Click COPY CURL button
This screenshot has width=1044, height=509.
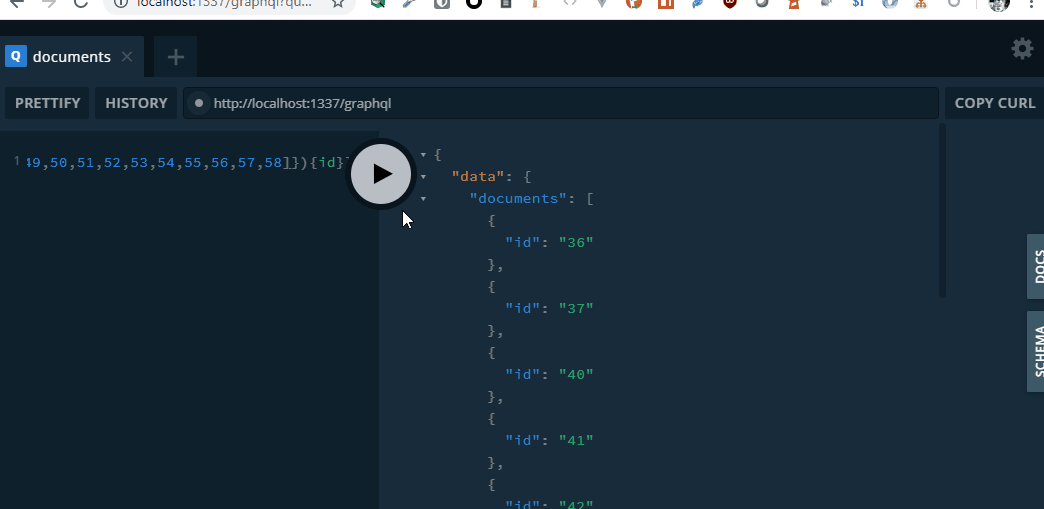click(x=995, y=103)
